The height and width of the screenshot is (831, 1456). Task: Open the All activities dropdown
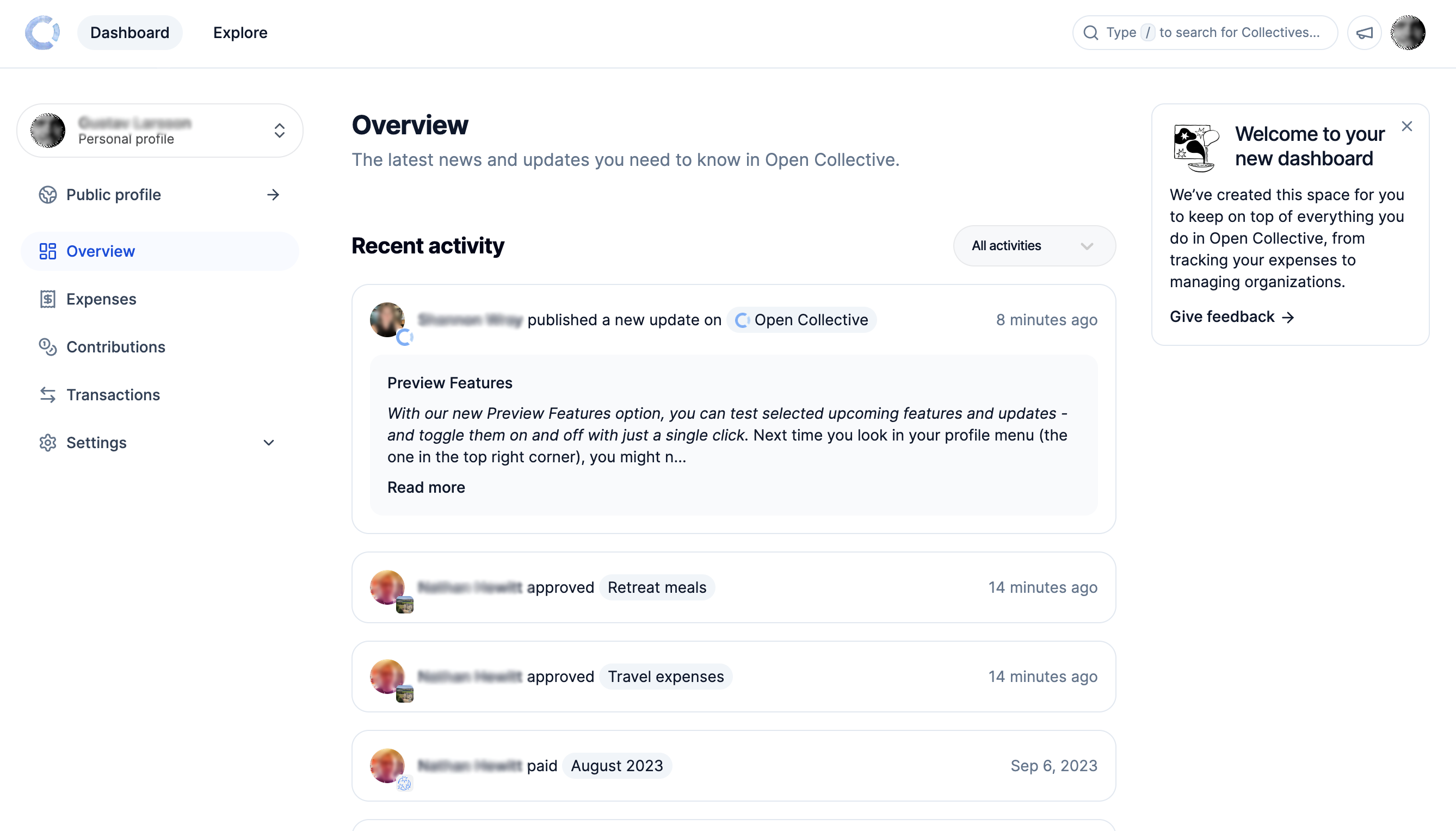click(1034, 246)
